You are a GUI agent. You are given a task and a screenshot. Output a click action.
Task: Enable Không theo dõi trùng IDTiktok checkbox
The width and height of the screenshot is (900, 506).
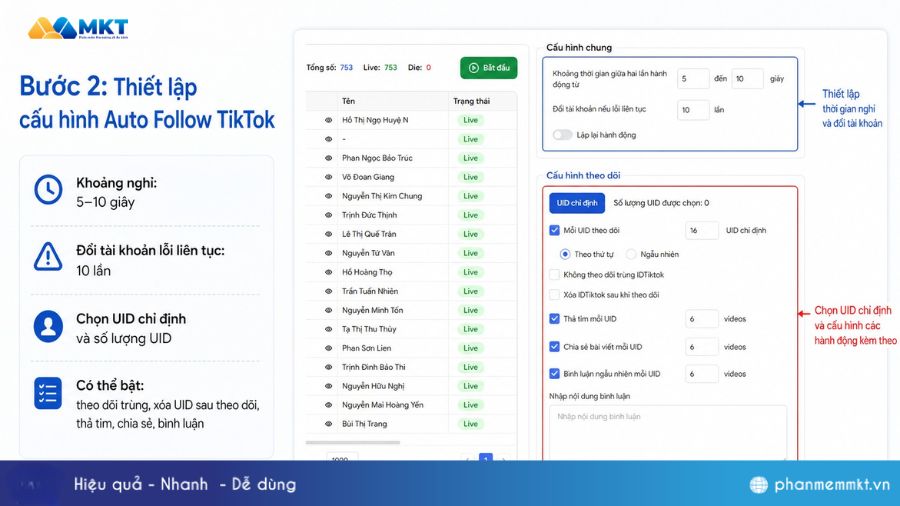coord(554,274)
